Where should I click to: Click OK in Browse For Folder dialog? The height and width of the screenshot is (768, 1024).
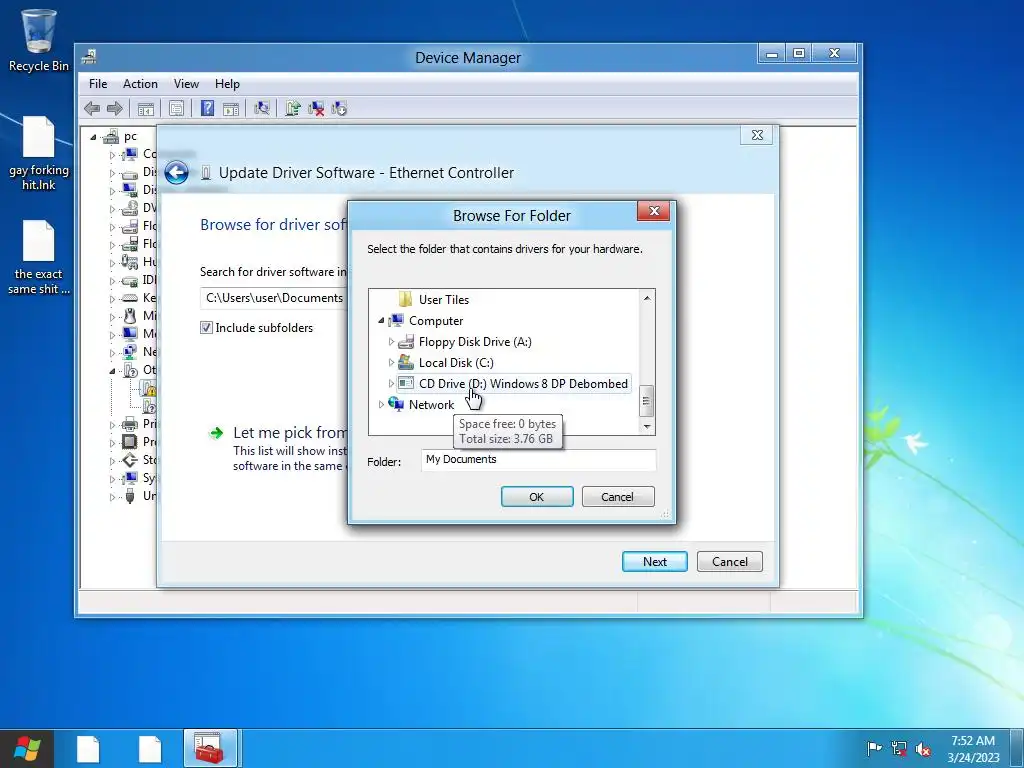pos(537,496)
